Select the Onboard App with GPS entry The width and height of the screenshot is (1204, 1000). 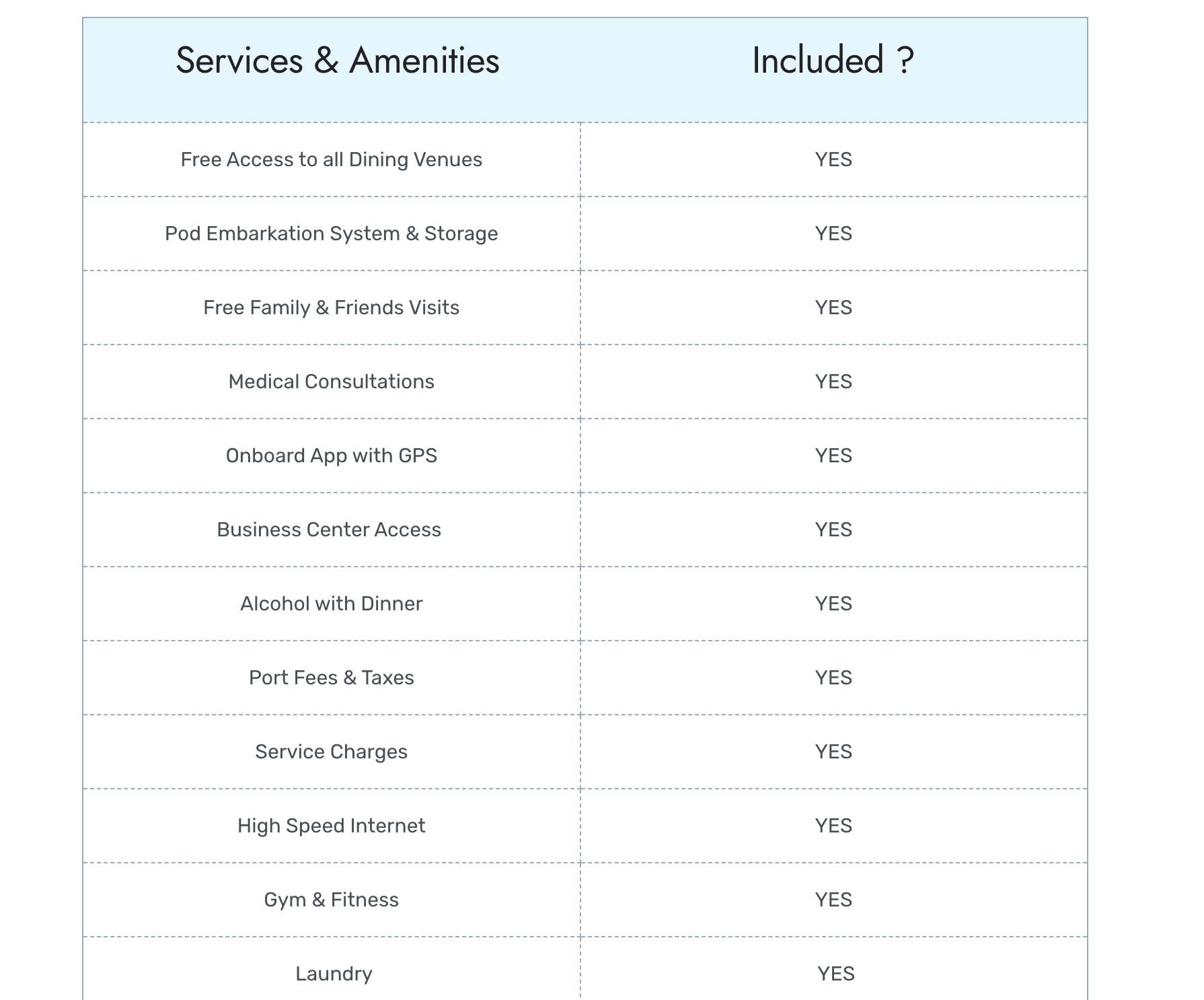tap(331, 456)
